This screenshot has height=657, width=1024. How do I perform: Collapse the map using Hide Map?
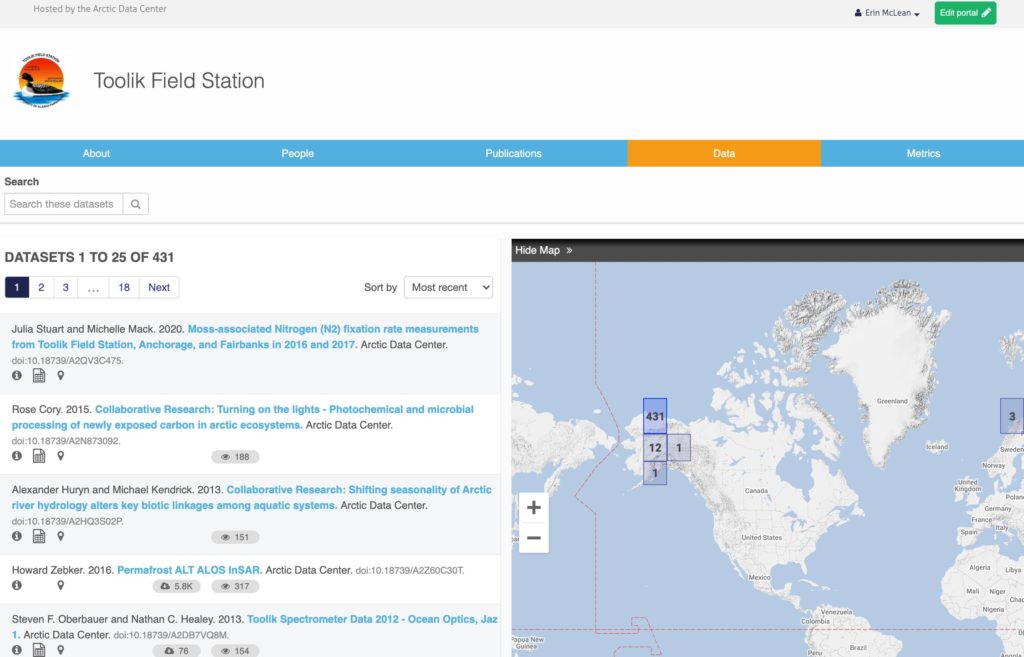pos(543,250)
